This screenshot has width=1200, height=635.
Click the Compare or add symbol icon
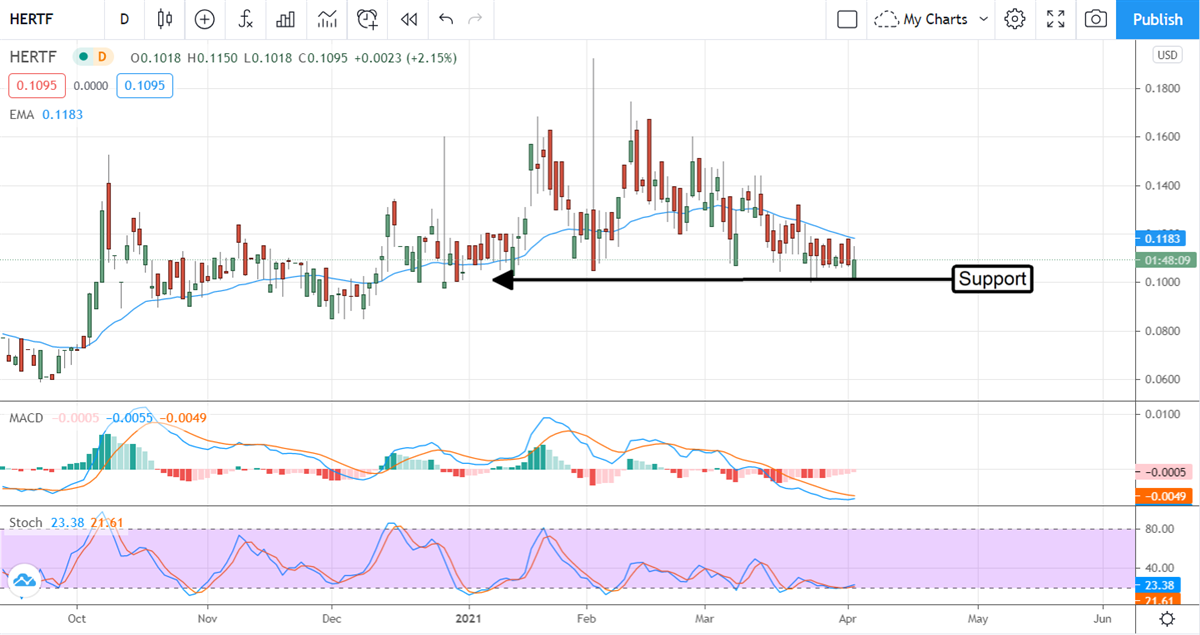click(205, 19)
